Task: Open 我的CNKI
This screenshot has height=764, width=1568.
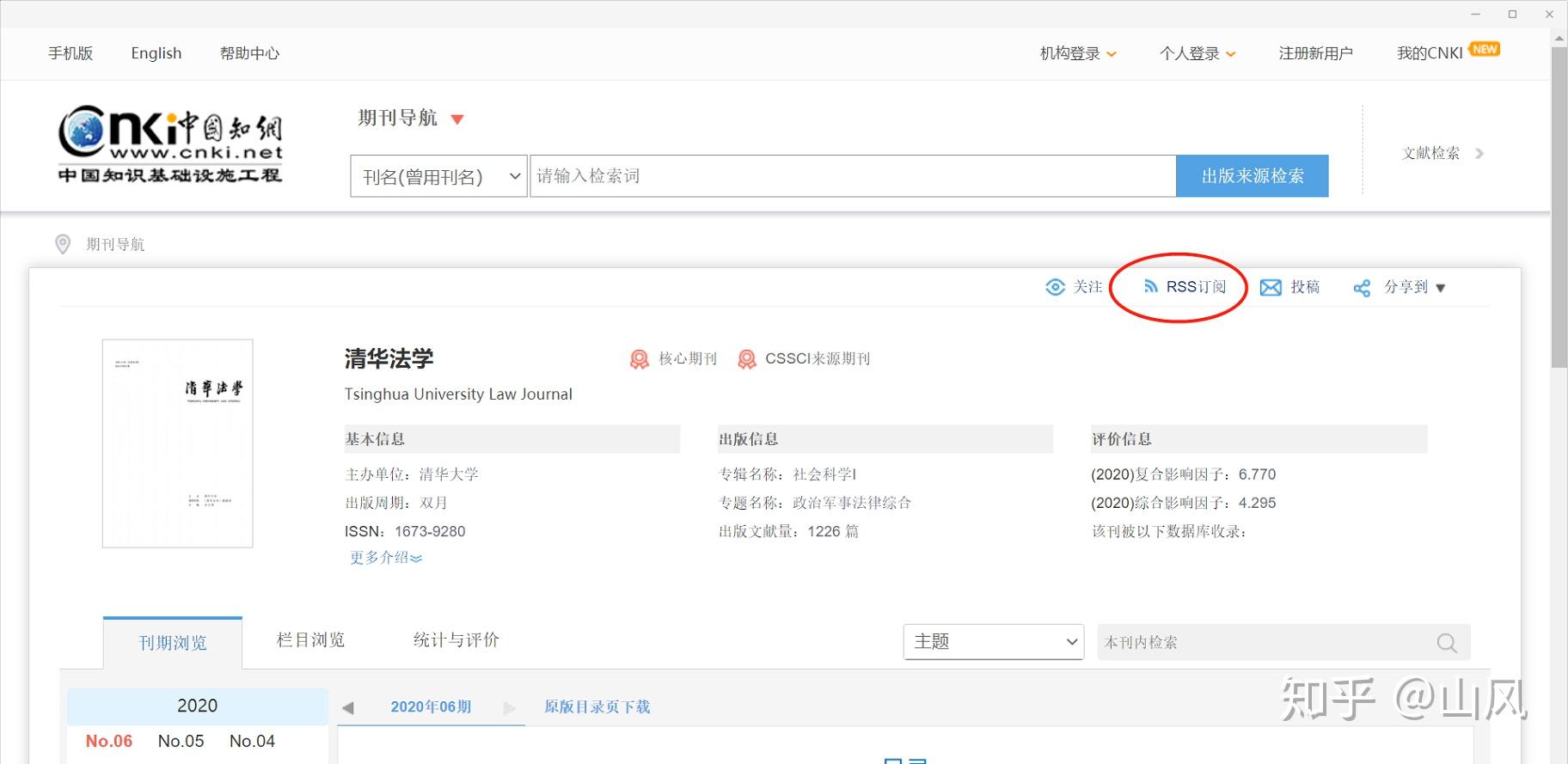Action: (x=1430, y=53)
